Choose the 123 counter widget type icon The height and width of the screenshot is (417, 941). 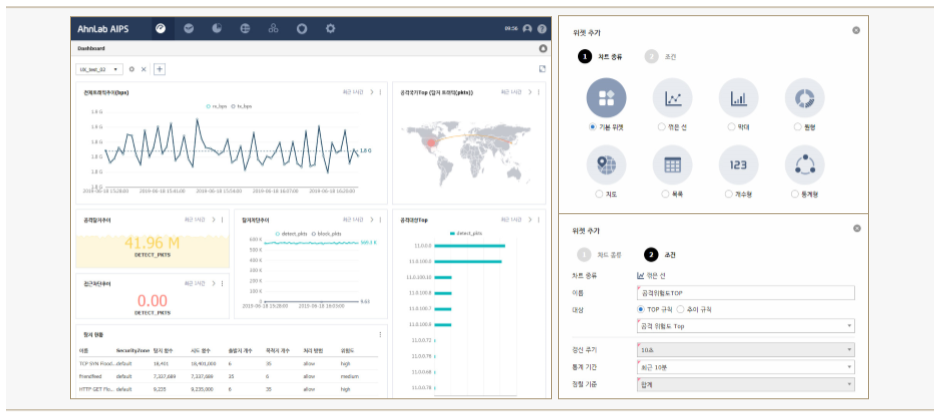(x=738, y=165)
